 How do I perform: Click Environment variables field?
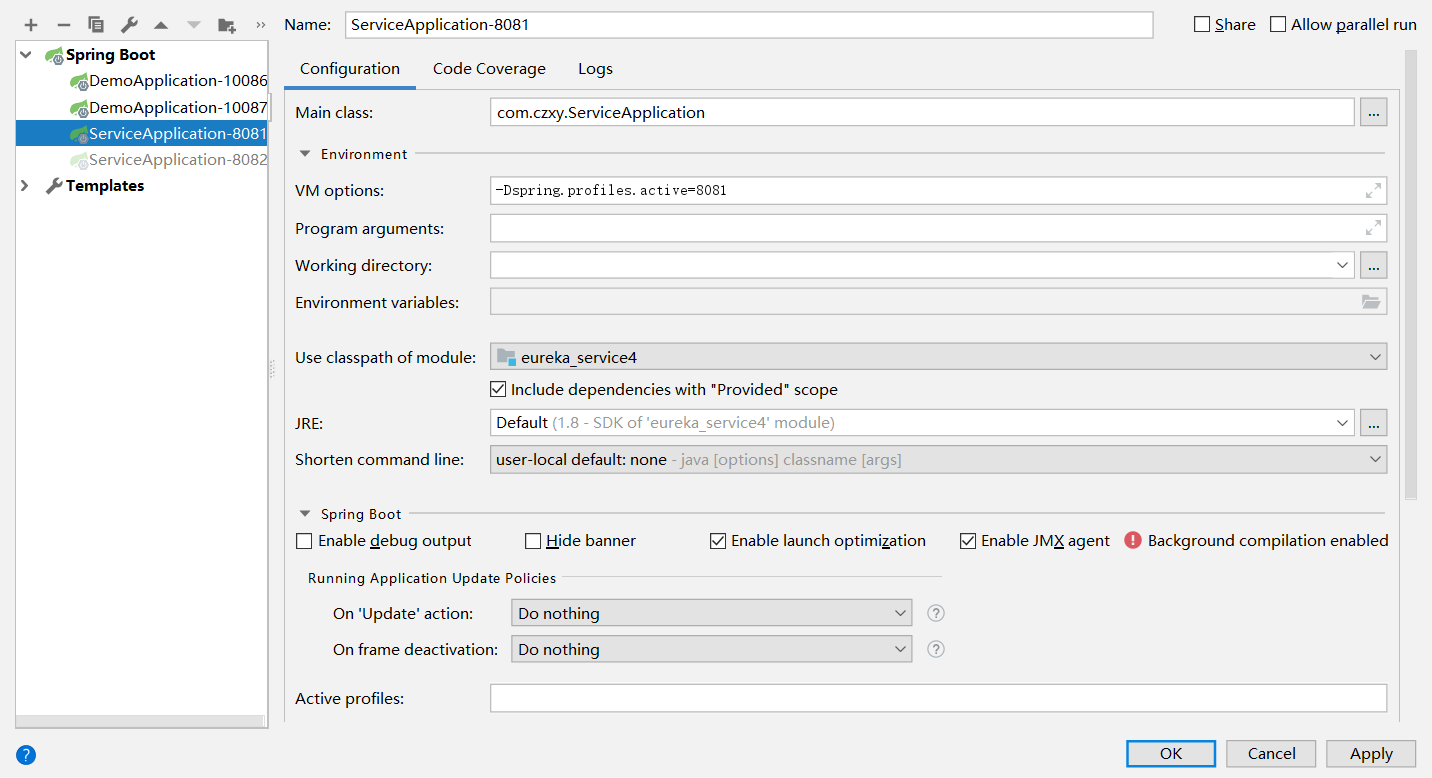[938, 302]
